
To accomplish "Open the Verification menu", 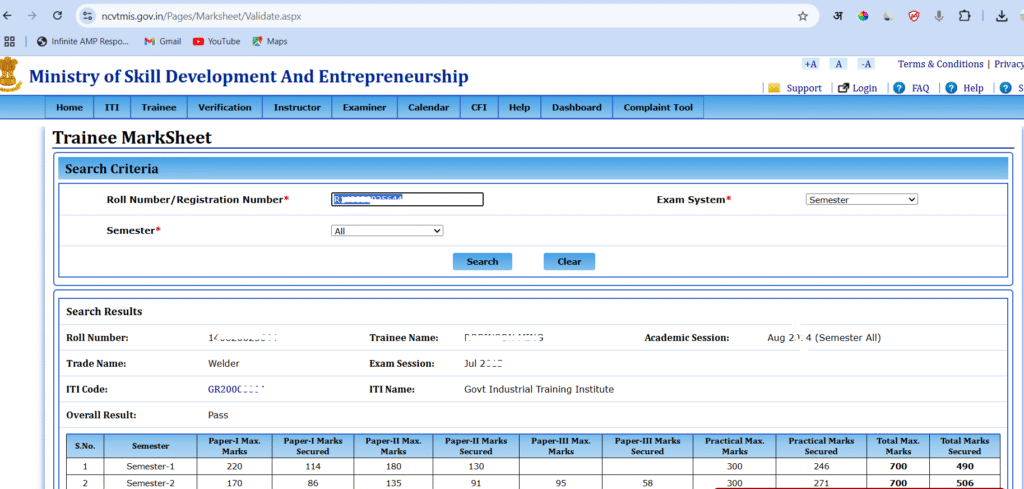I will click(225, 108).
